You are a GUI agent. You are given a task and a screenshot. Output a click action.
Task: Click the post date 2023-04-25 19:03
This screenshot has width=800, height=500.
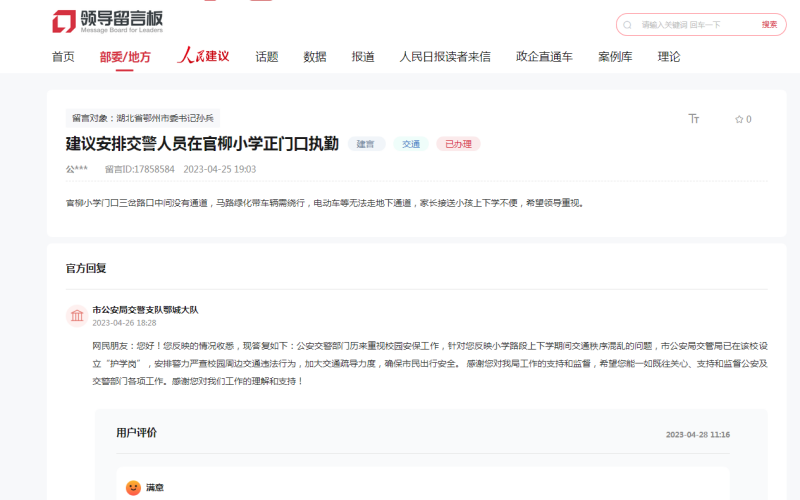pos(220,169)
